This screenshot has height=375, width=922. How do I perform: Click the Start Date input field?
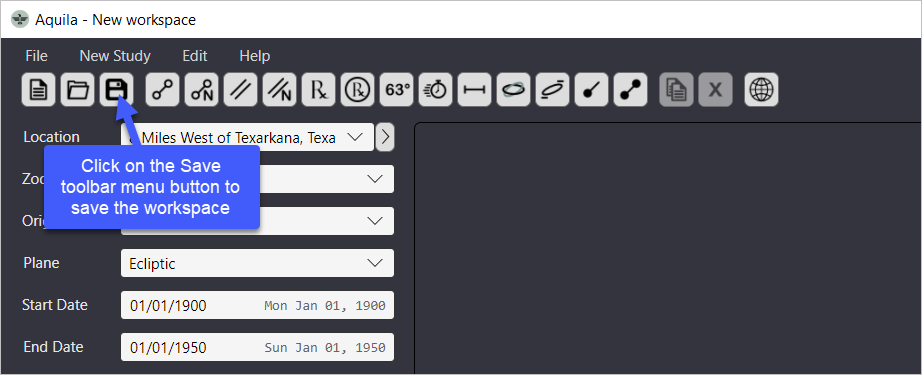pos(258,305)
